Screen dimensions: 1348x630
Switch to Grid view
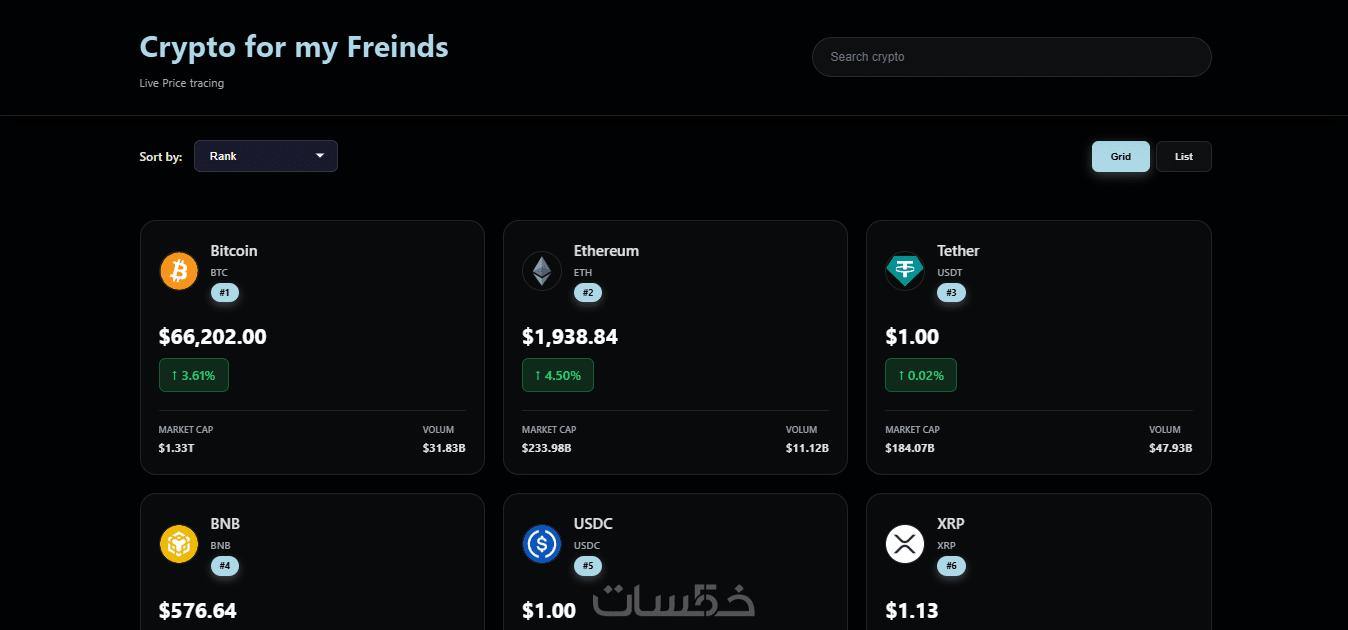click(1120, 156)
